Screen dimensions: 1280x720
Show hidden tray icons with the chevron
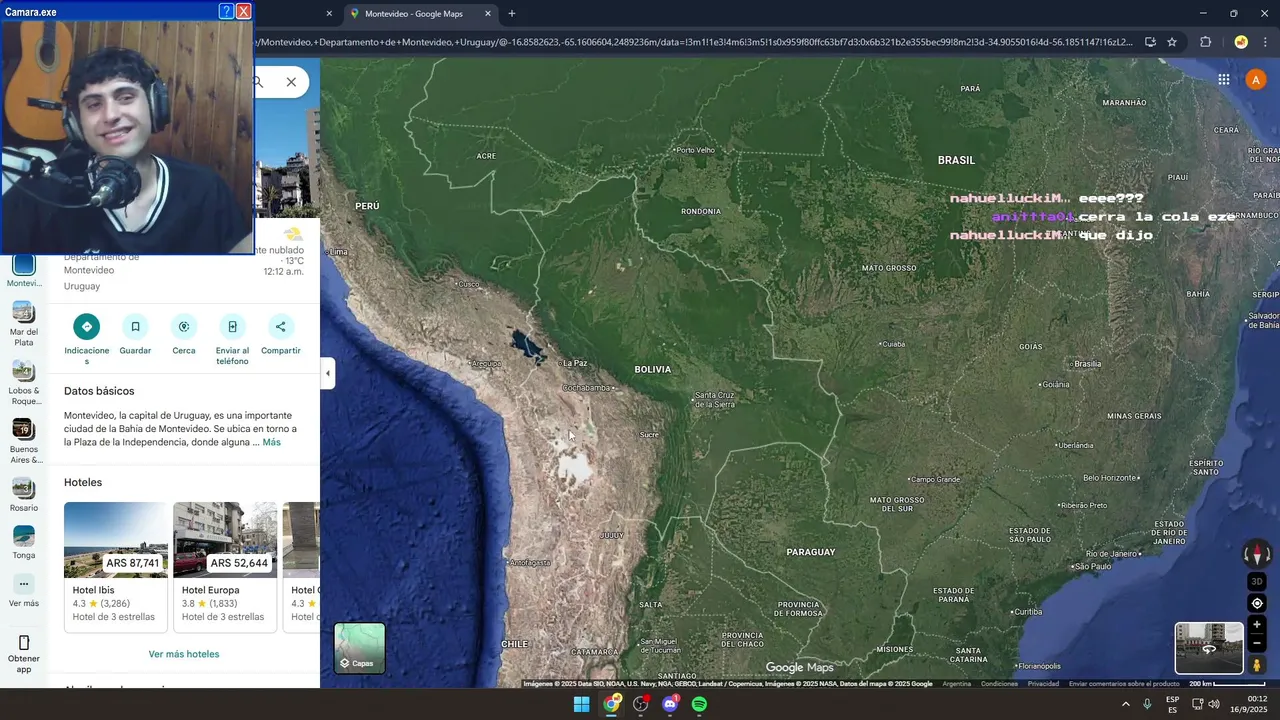(1125, 704)
